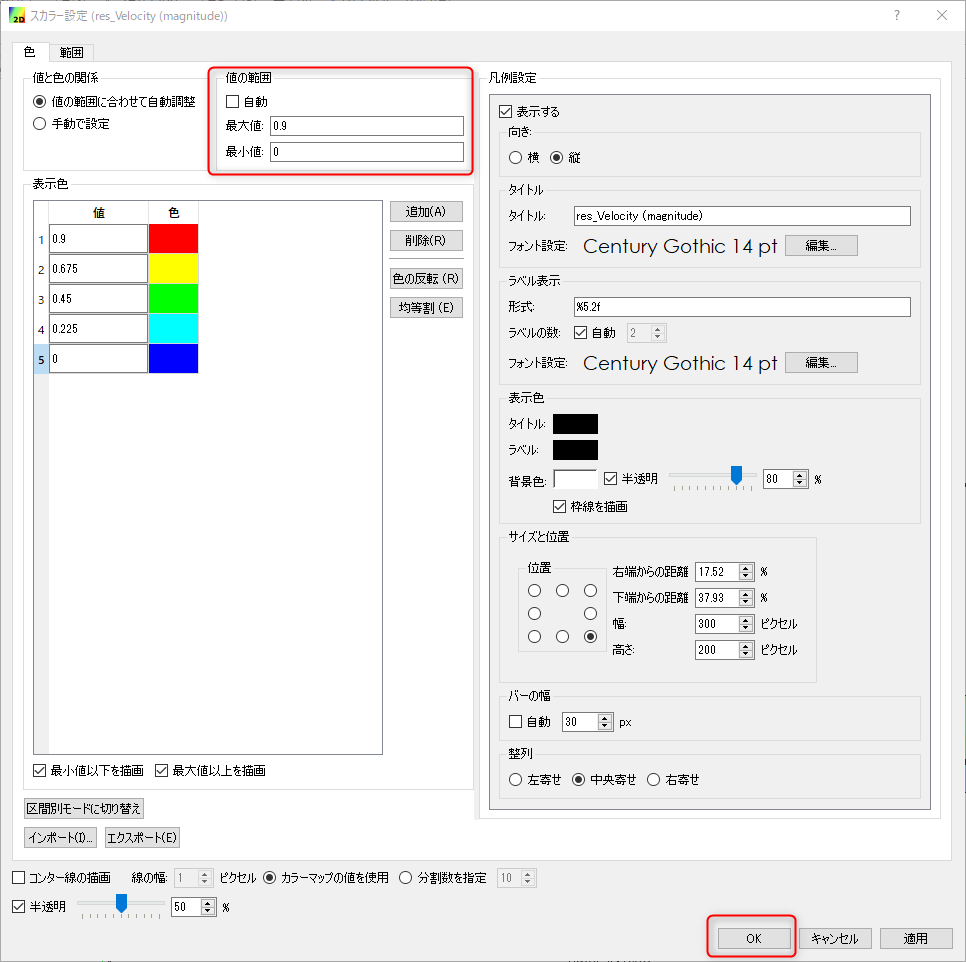The width and height of the screenshot is (966, 962).
Task: Click value cell 0.225 in row 4
Action: pyautogui.click(x=98, y=328)
